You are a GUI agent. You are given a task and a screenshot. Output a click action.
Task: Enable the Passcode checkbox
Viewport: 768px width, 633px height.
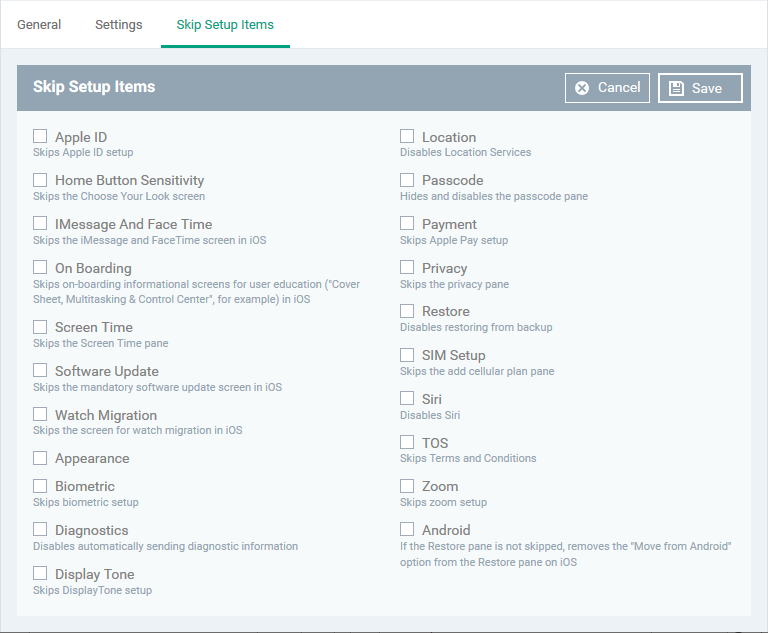pyautogui.click(x=407, y=180)
